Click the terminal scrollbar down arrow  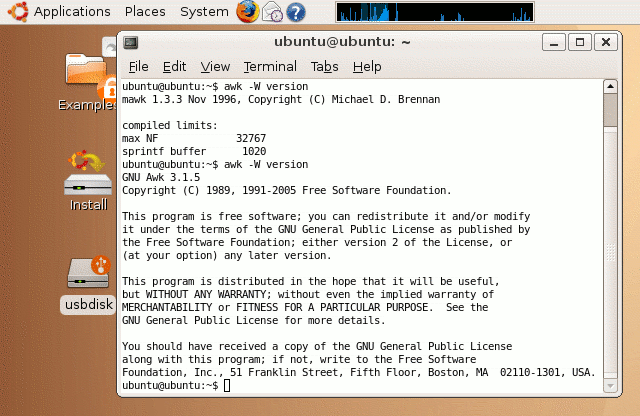pyautogui.click(x=610, y=383)
